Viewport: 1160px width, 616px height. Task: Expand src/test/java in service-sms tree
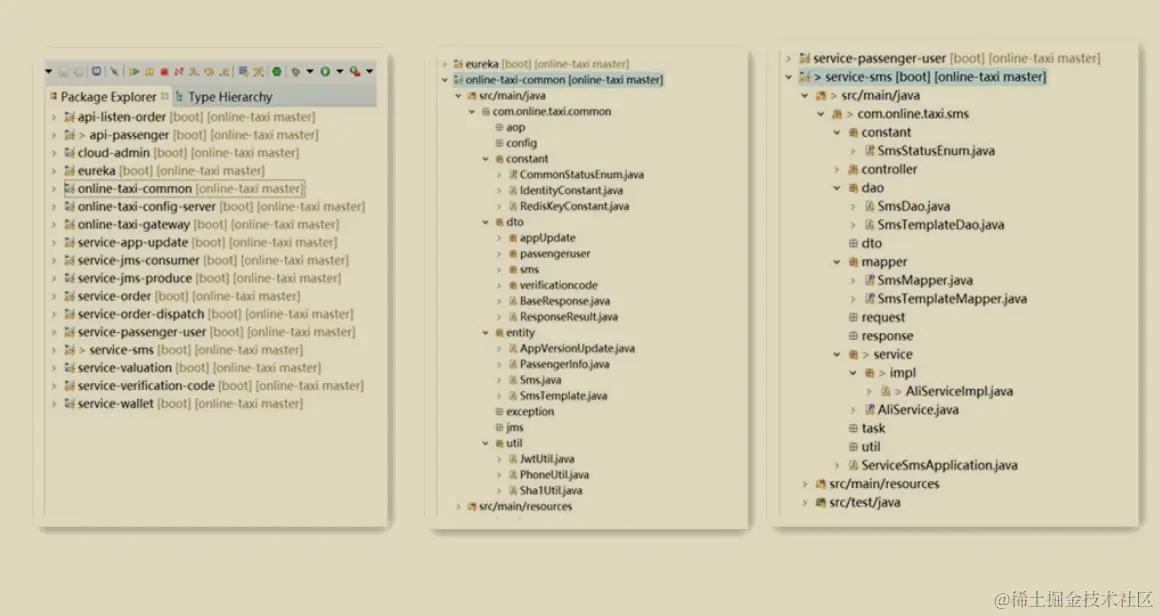click(x=804, y=502)
